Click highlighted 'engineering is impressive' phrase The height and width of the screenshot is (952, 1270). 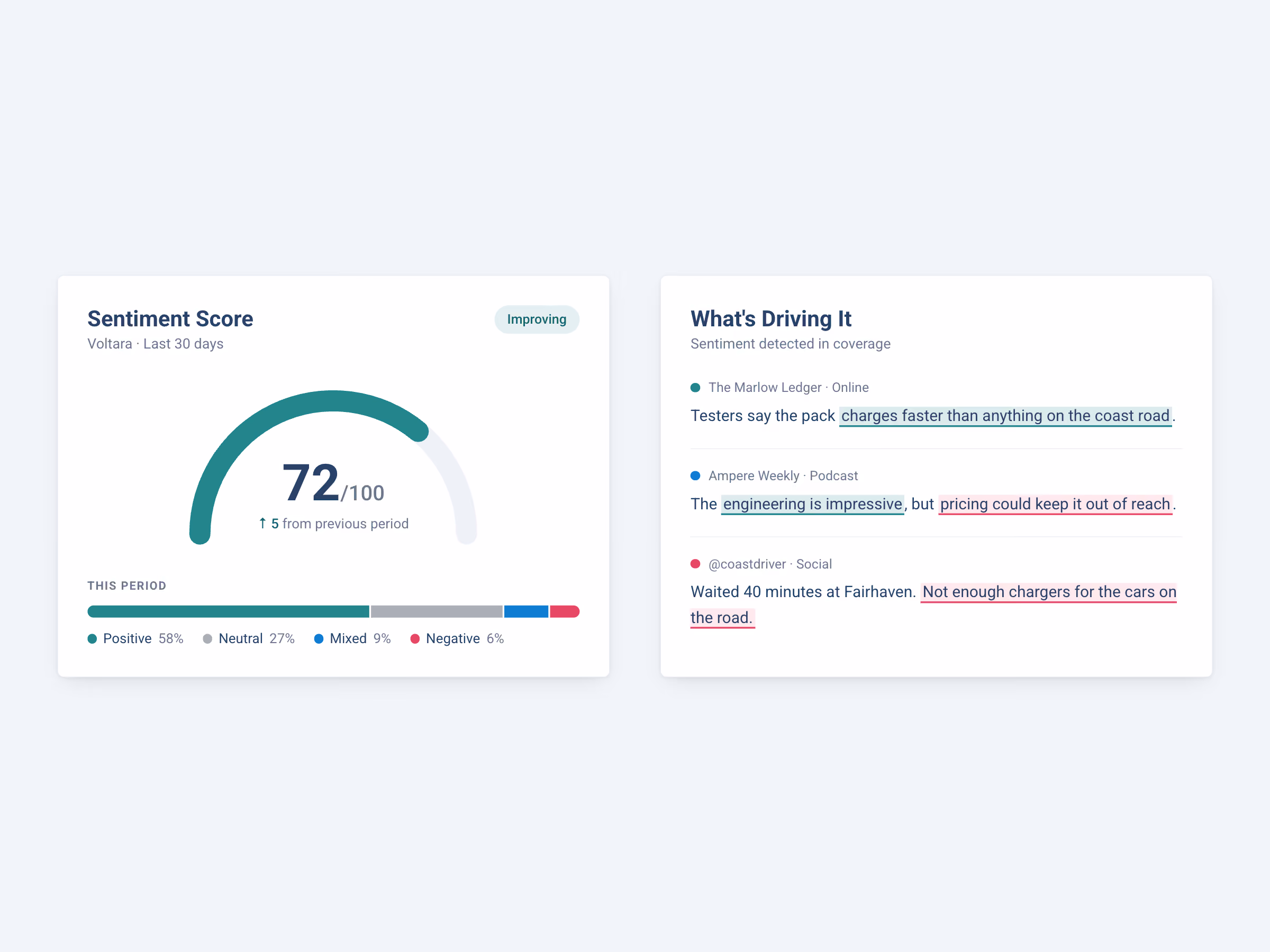coord(812,505)
